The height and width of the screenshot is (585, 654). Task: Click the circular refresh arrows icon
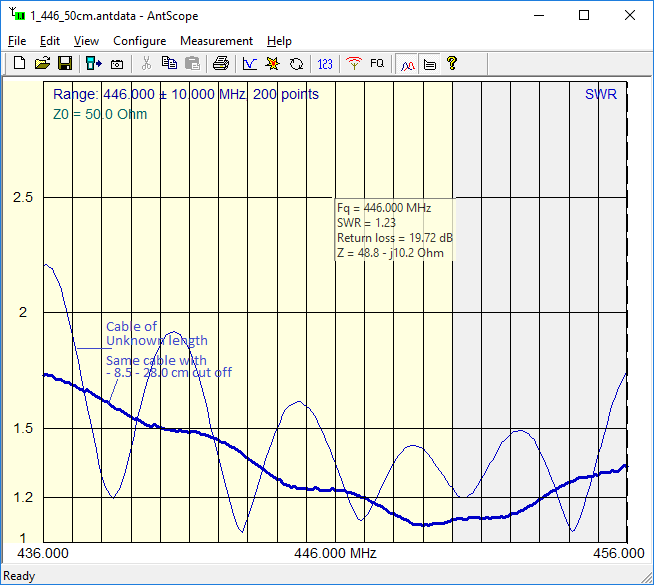pos(297,63)
